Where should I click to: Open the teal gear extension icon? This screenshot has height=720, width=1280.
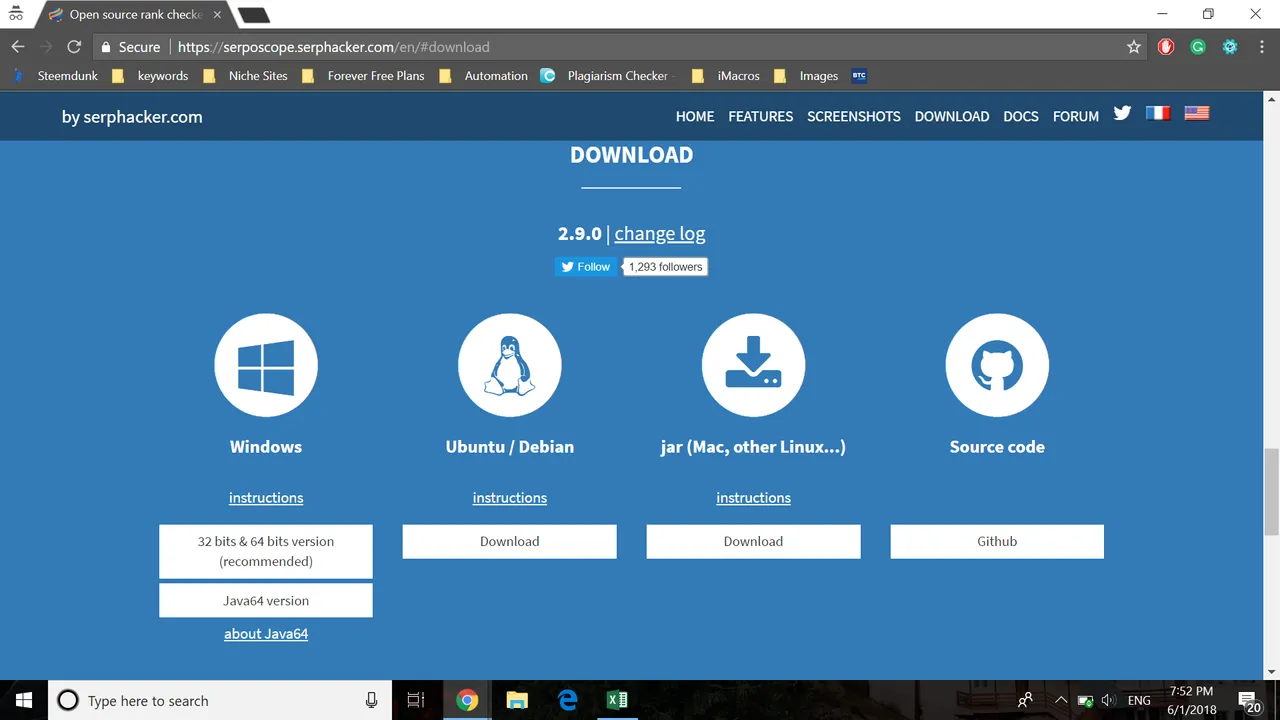[1230, 47]
